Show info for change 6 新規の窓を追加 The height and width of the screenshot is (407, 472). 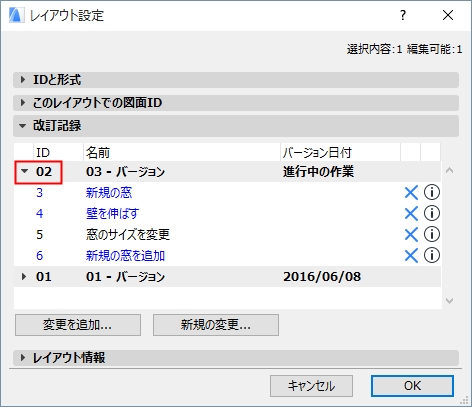tap(432, 255)
